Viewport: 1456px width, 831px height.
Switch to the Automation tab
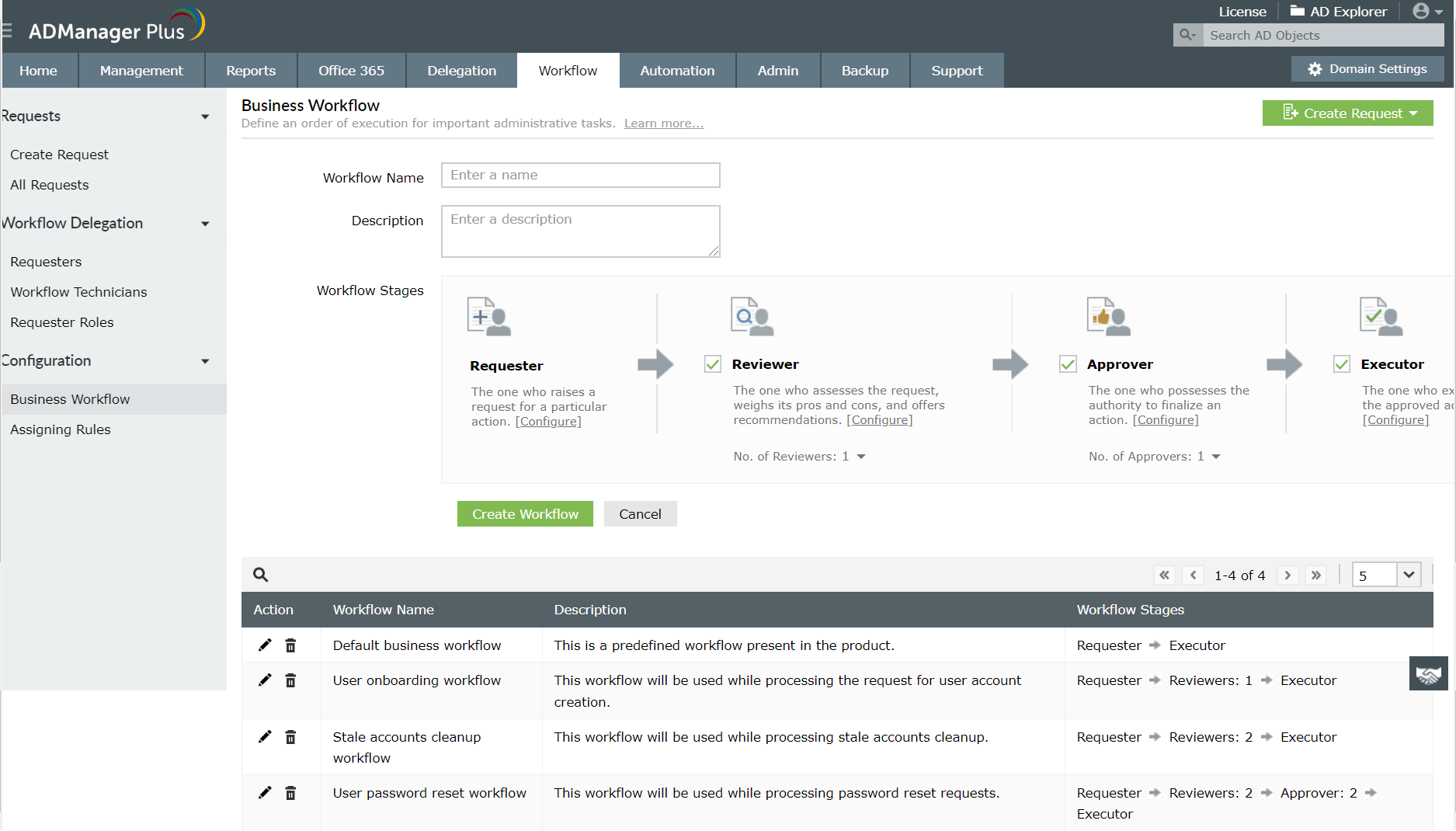(676, 70)
